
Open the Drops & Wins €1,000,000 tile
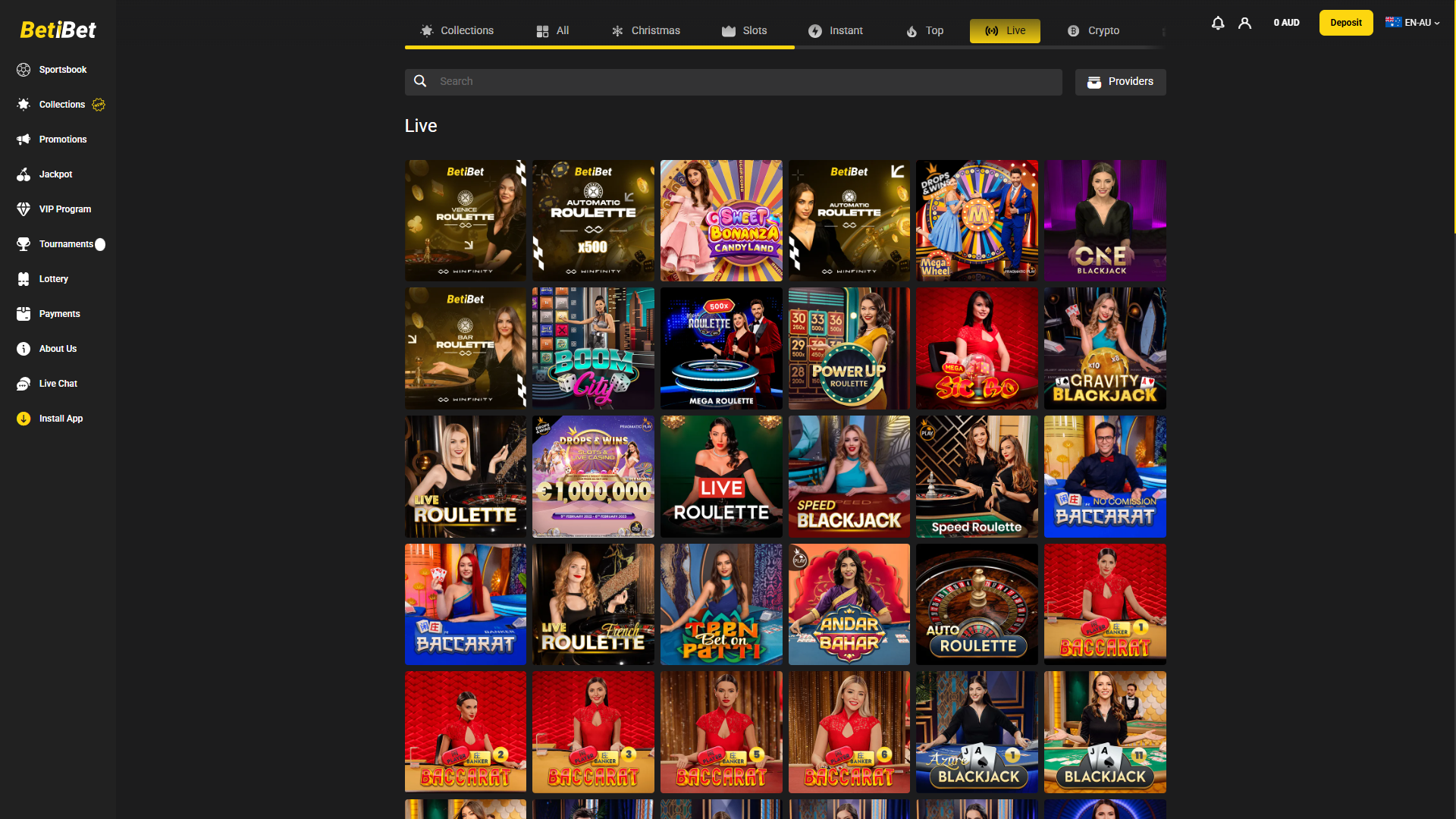pyautogui.click(x=593, y=476)
